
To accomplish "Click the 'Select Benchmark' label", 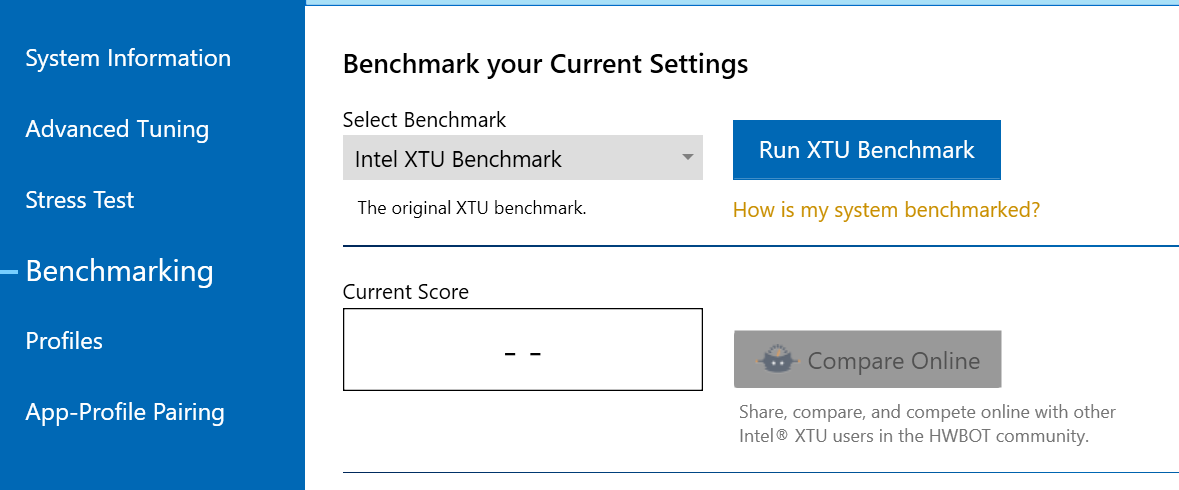I will pos(424,119).
